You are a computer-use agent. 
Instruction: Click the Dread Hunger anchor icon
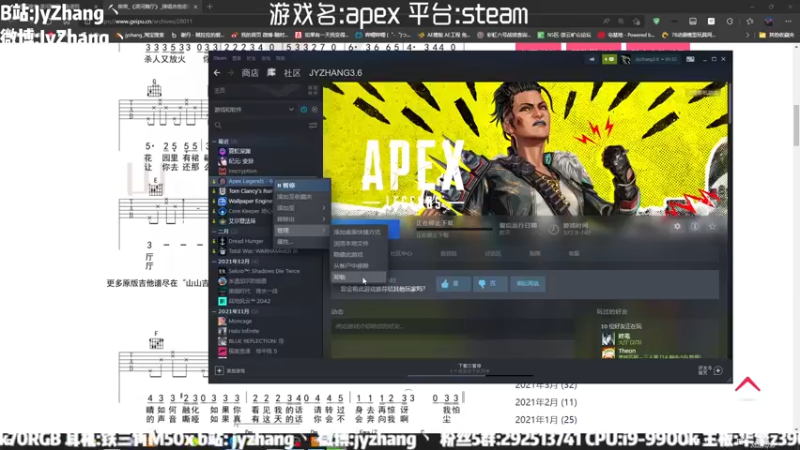(x=222, y=241)
